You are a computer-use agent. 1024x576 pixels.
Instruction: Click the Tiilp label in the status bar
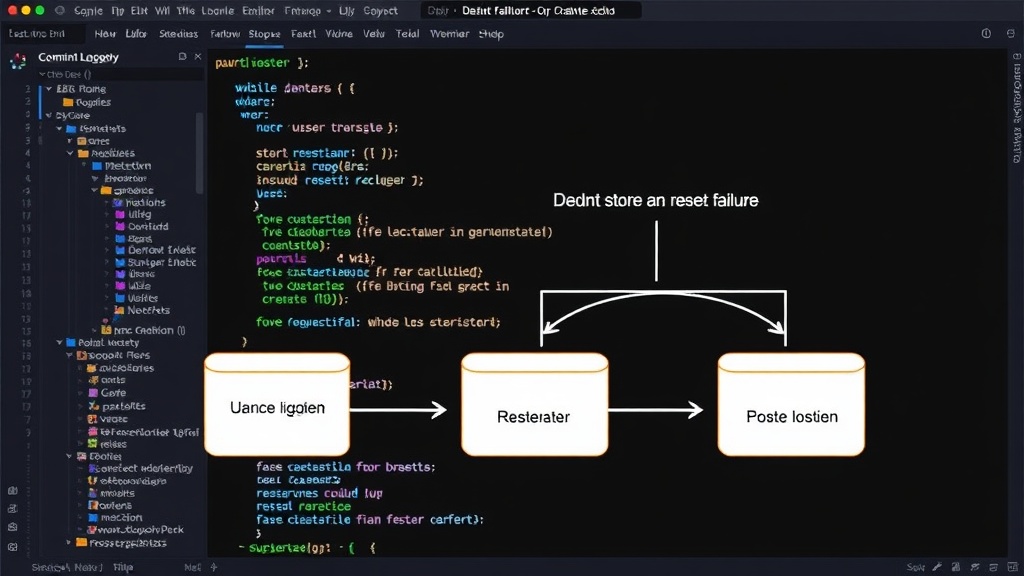(x=123, y=567)
